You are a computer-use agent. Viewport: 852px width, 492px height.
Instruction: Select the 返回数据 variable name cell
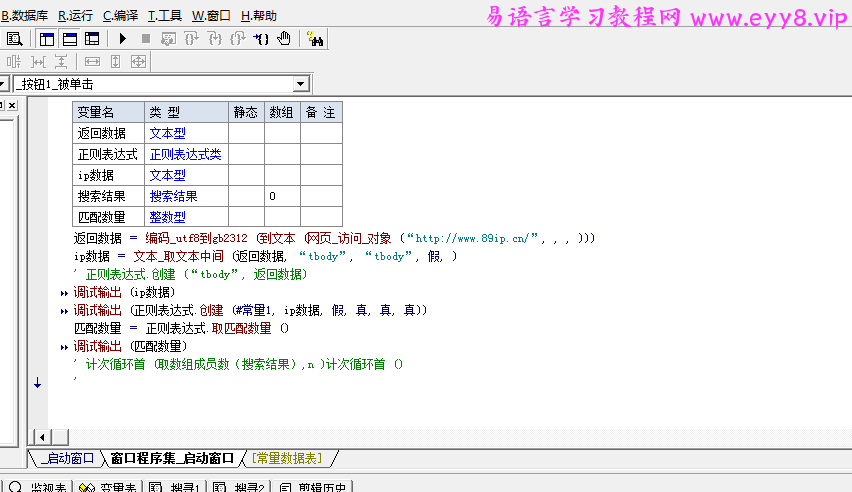click(108, 133)
